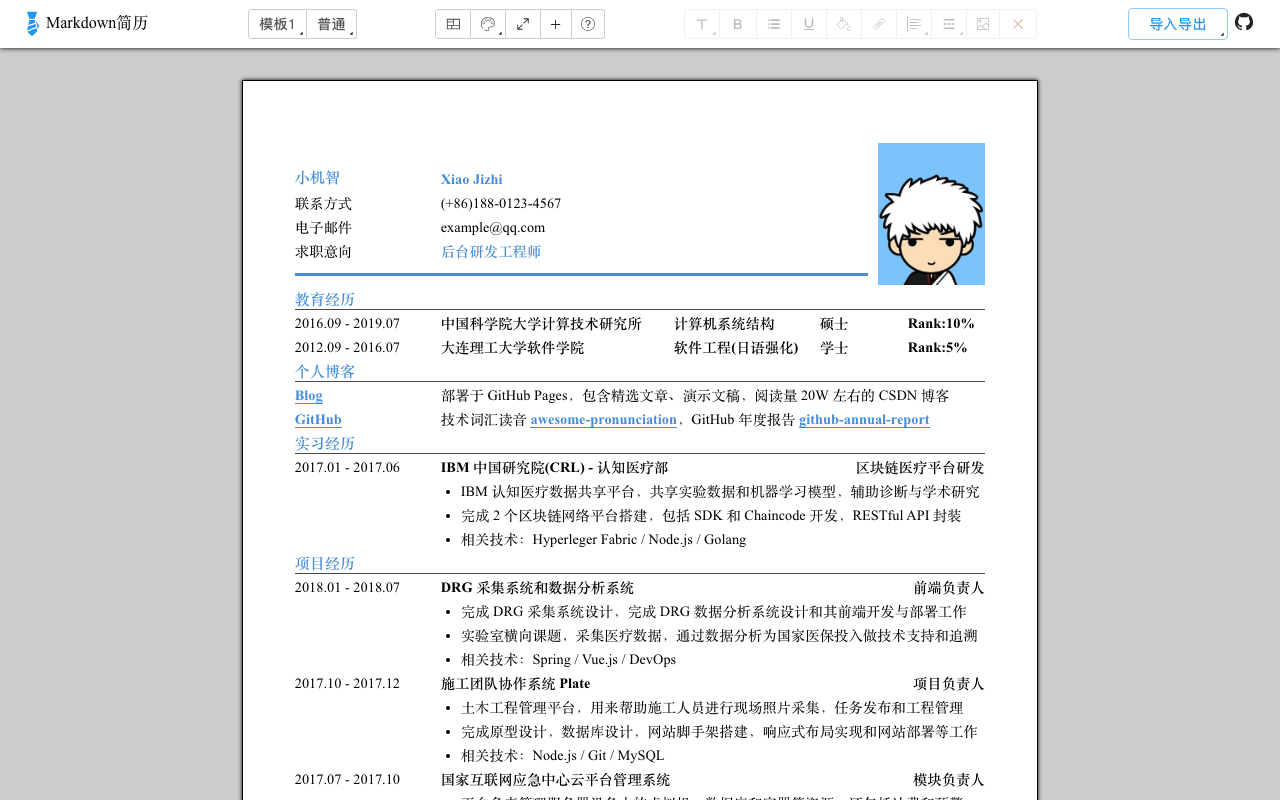Click the date 2018.01 - 2018.07

(347, 588)
